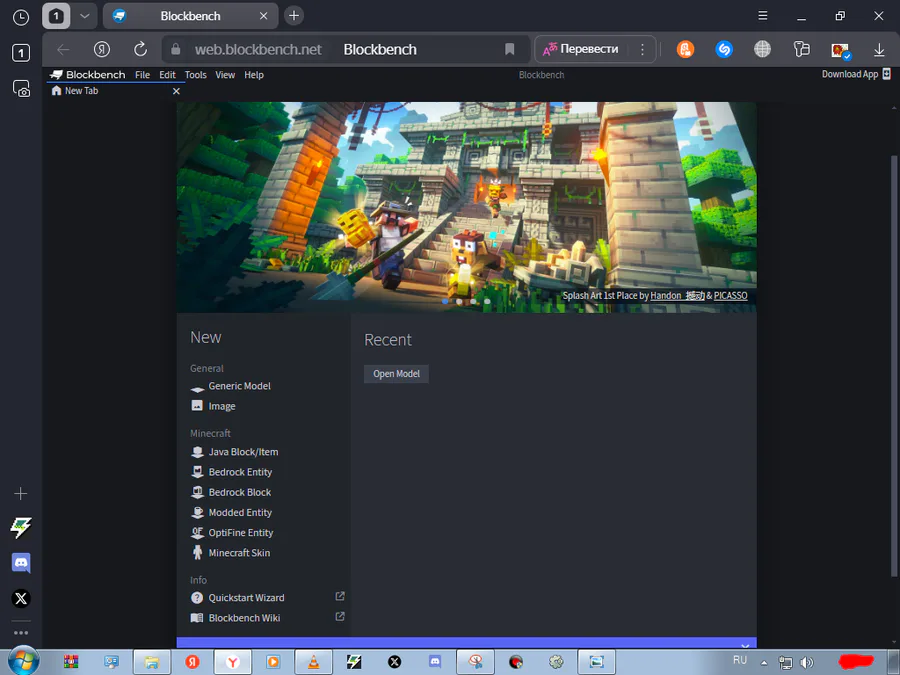The height and width of the screenshot is (675, 900).
Task: Open VLC from the taskbar
Action: click(x=314, y=662)
